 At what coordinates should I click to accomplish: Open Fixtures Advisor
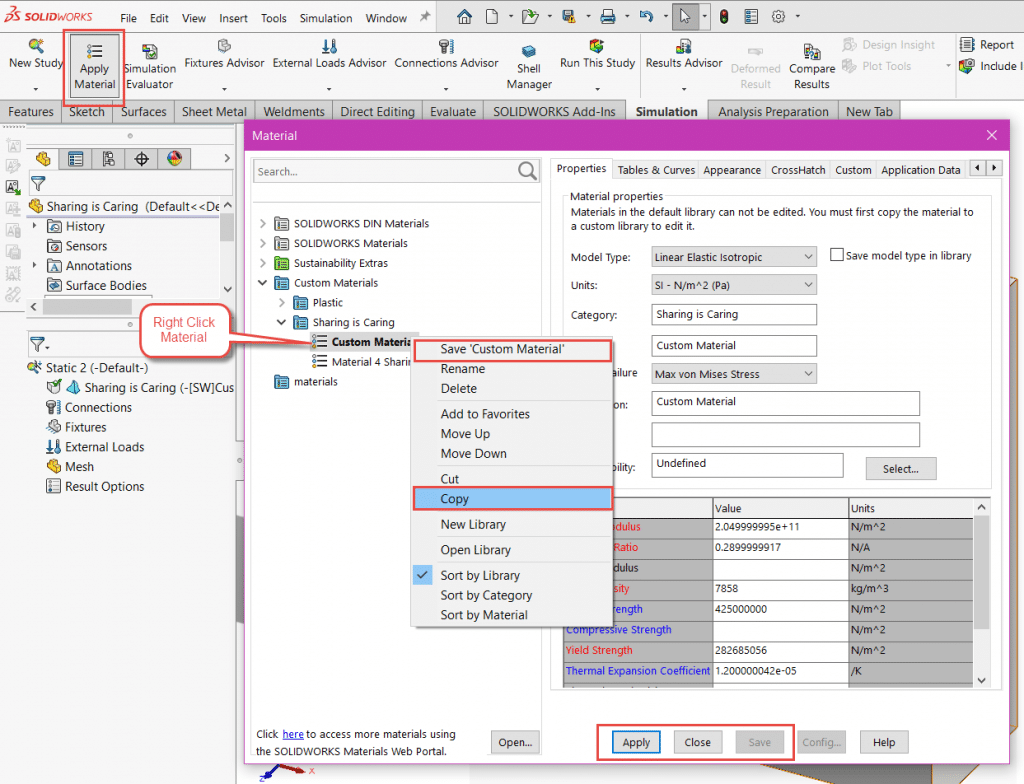[224, 55]
